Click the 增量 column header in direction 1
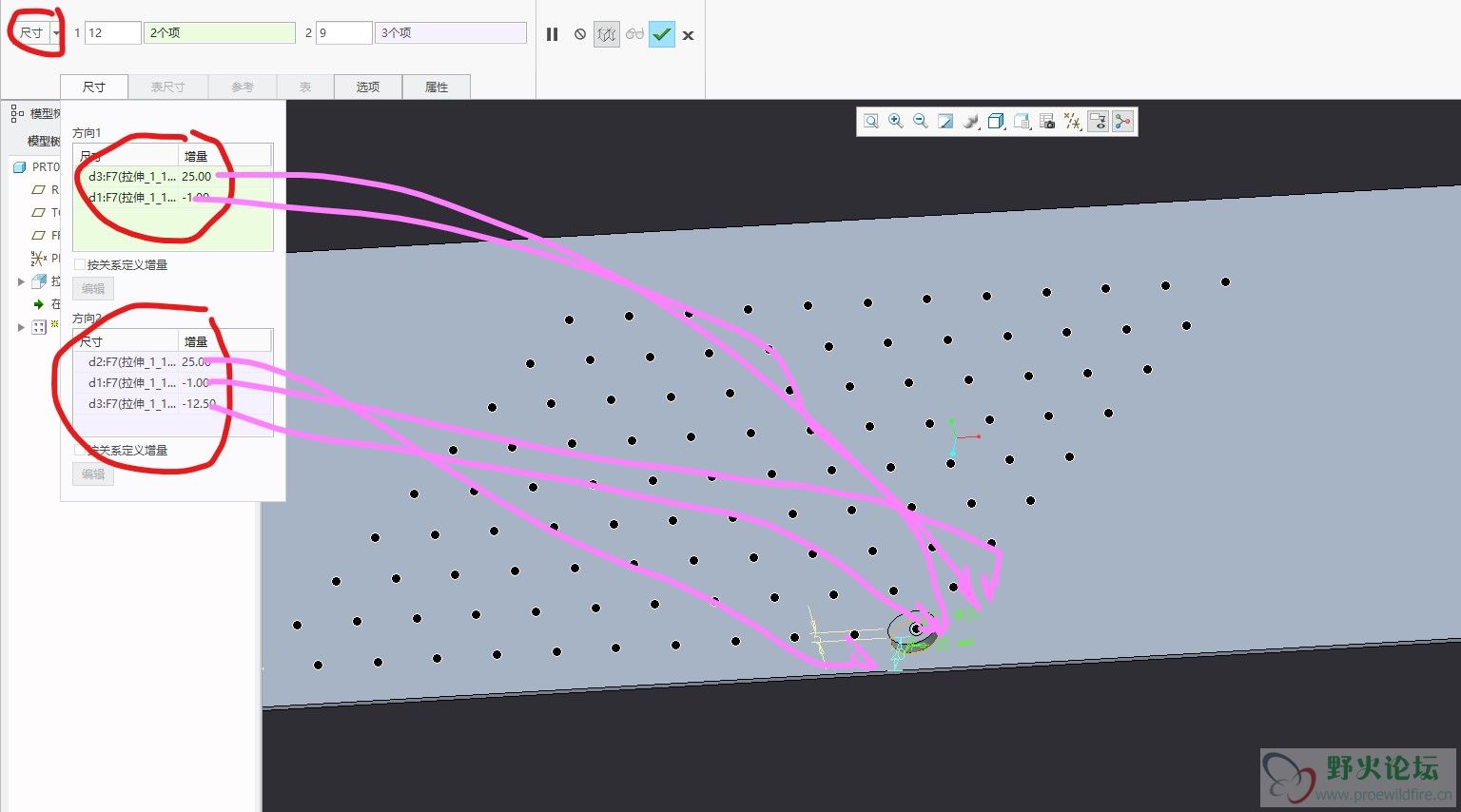 tap(225, 156)
